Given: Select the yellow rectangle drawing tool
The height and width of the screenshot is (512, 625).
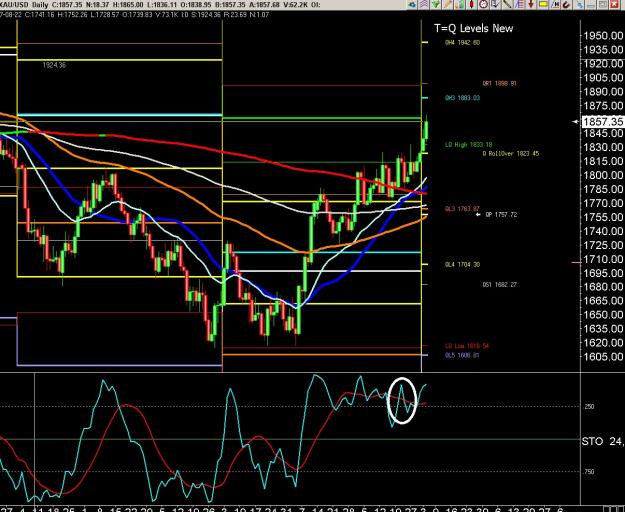Looking at the screenshot, I should (543, 4).
